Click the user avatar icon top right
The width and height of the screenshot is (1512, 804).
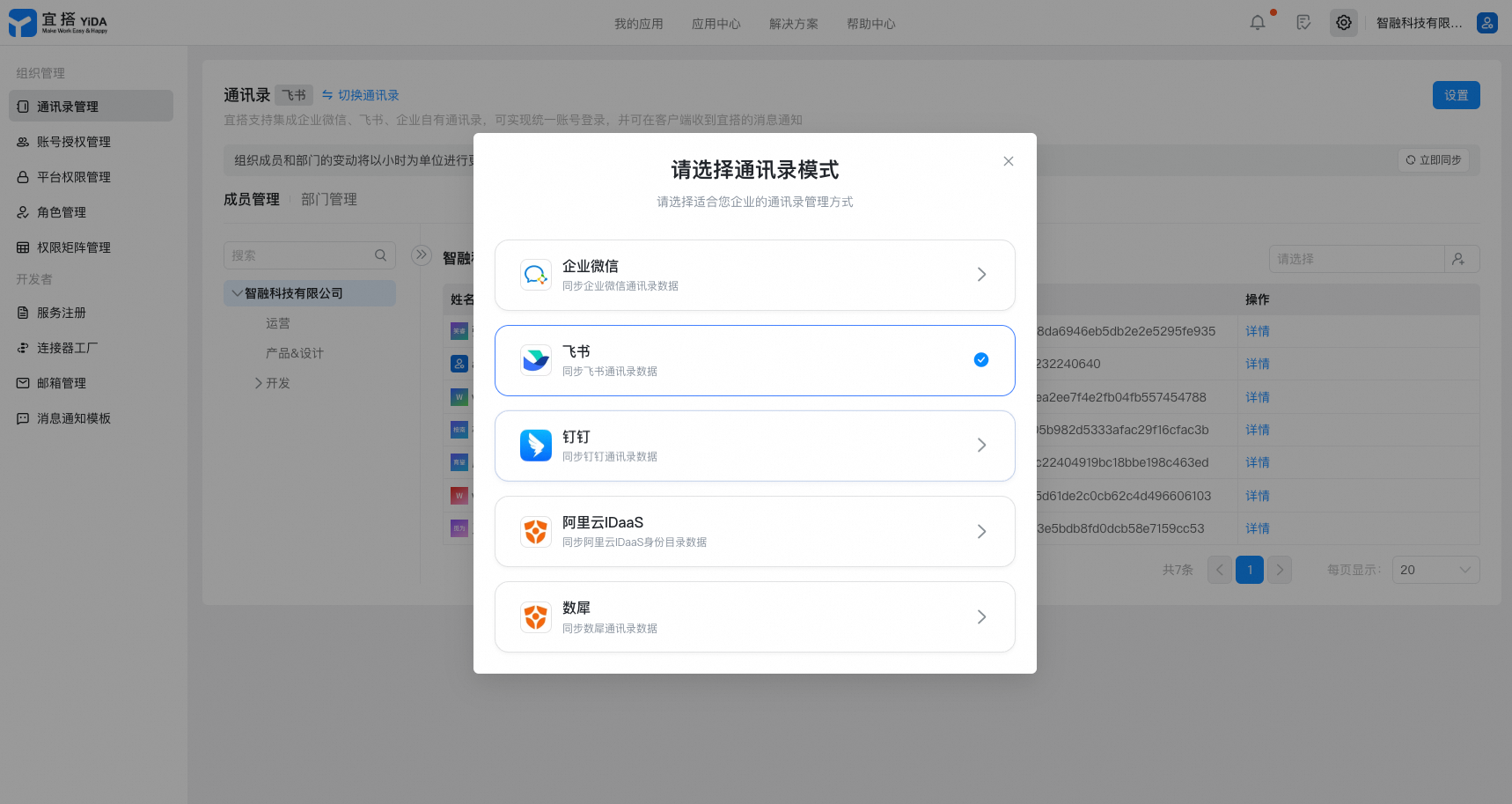(x=1487, y=23)
